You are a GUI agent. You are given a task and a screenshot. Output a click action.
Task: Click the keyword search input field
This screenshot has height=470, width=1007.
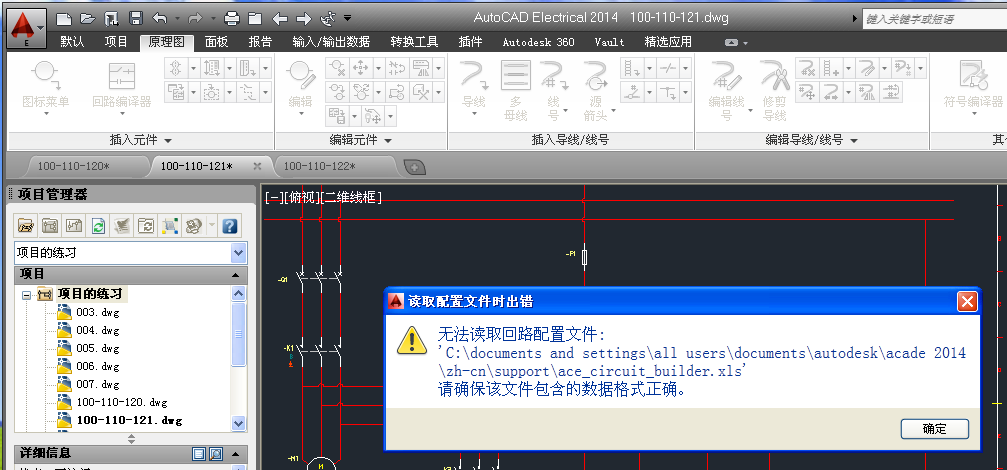tap(930, 18)
